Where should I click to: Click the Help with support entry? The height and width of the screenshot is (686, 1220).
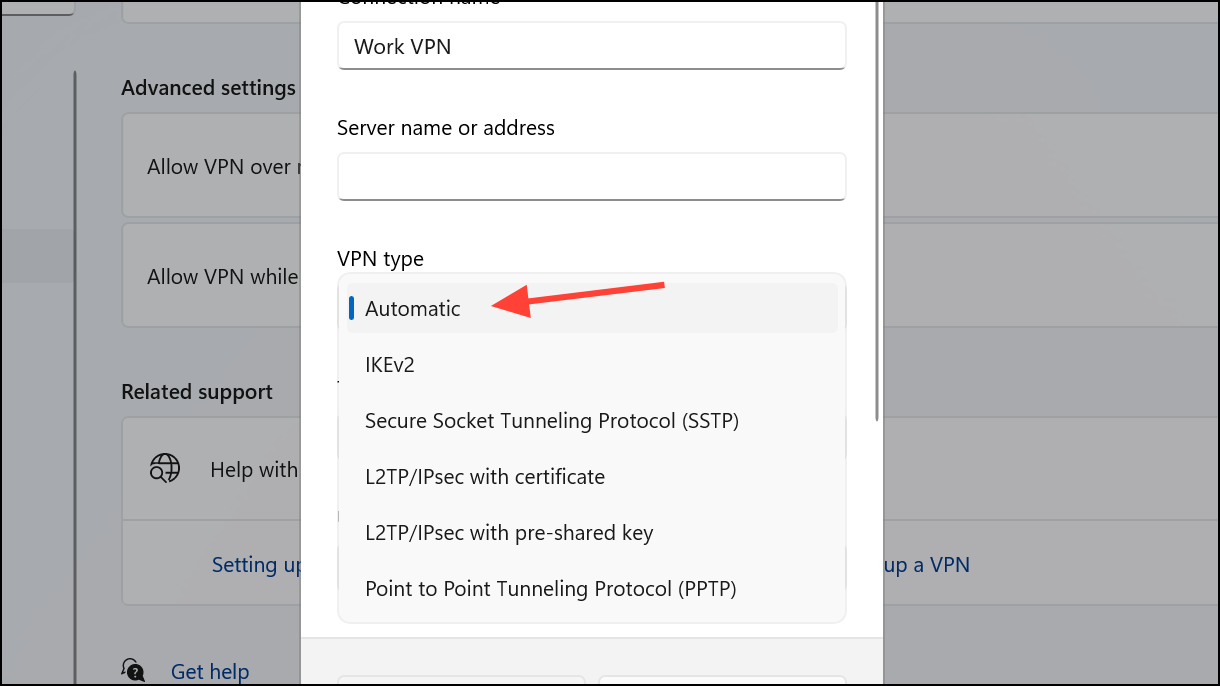coord(253,468)
